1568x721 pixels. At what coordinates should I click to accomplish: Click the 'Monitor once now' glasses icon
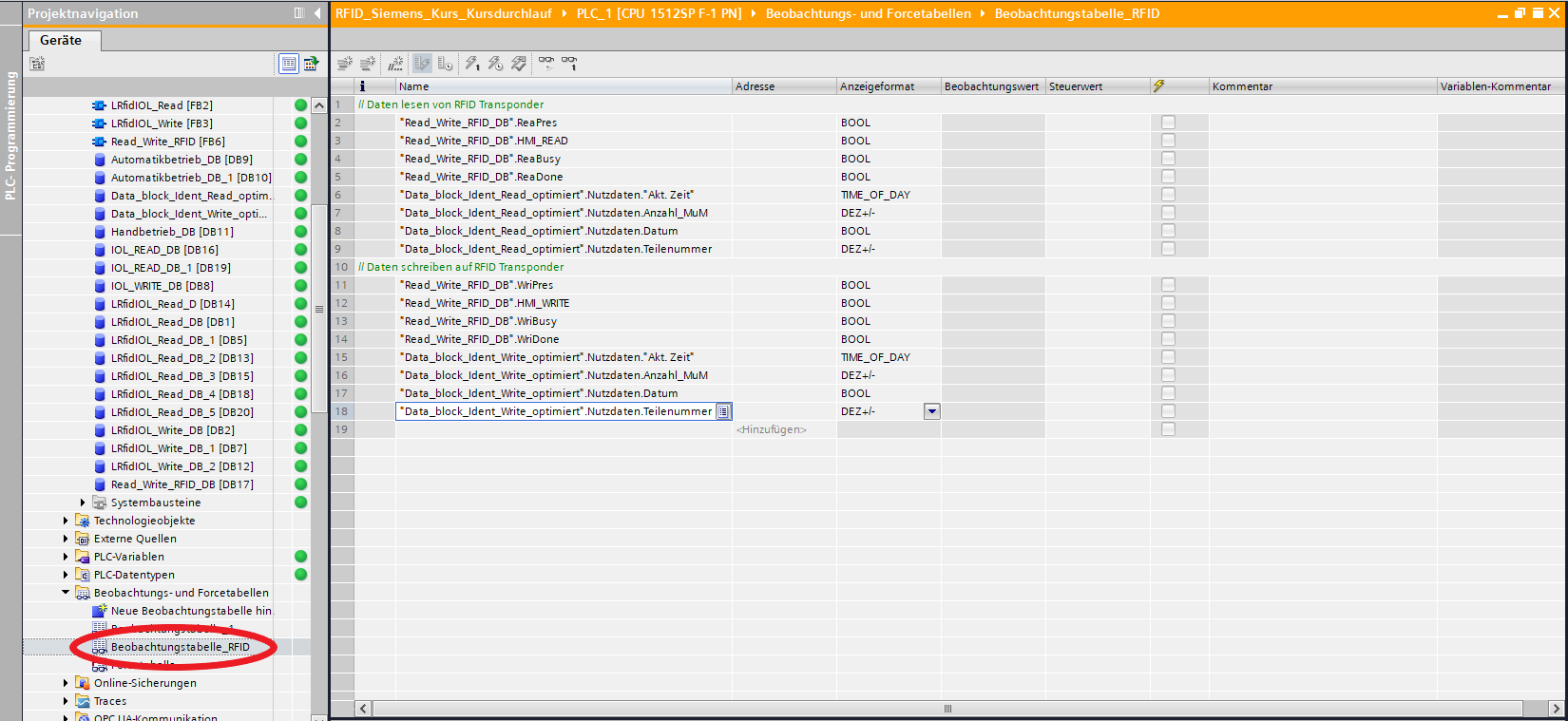568,63
